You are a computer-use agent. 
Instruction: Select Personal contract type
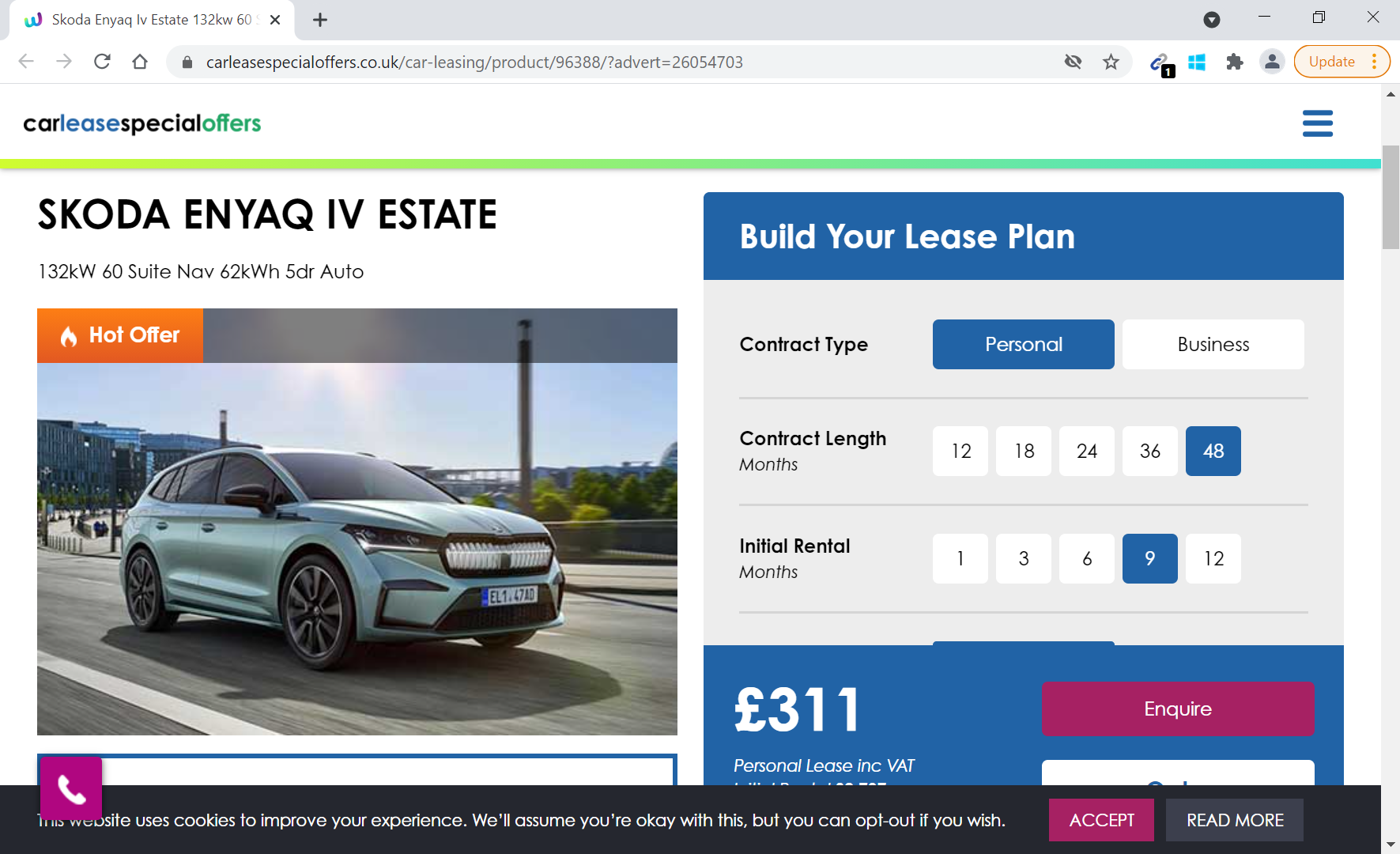[1023, 344]
